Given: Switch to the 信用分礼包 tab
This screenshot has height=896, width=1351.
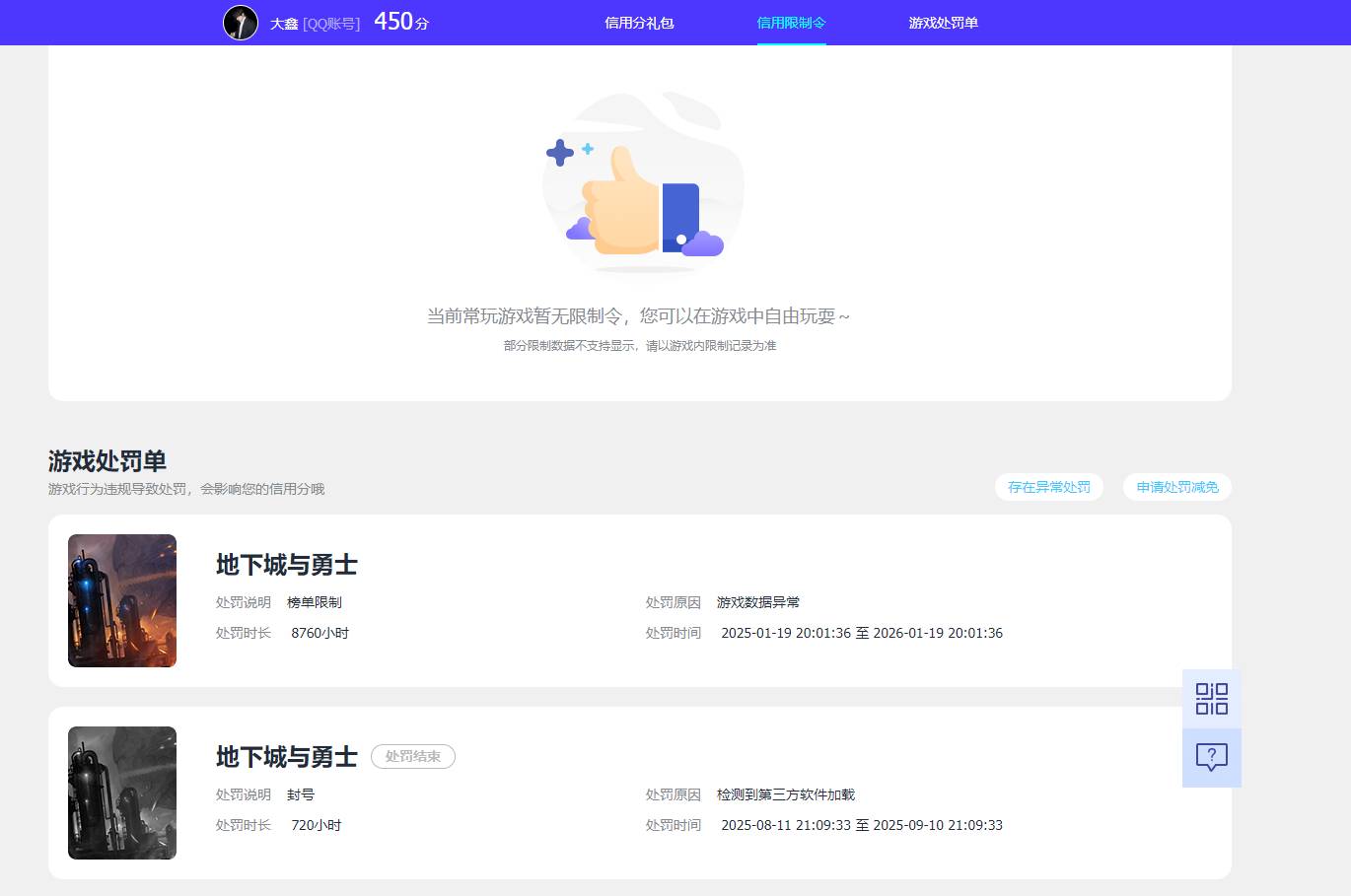Looking at the screenshot, I should pos(638,22).
